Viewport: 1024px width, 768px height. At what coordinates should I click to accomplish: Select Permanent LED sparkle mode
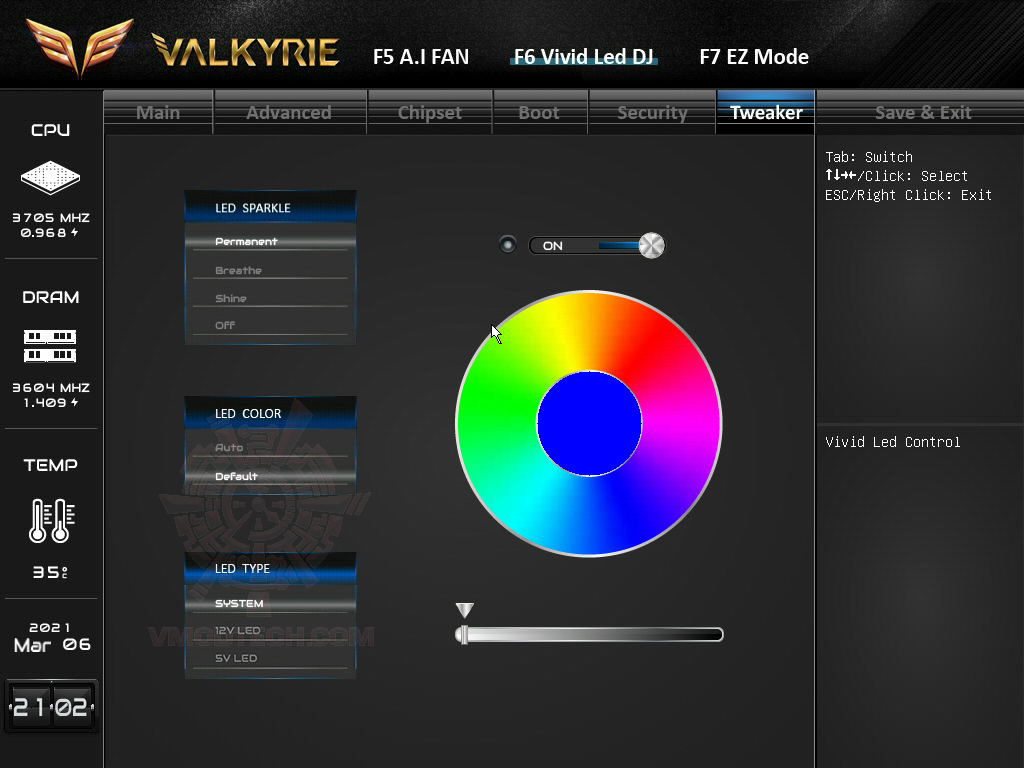point(270,242)
